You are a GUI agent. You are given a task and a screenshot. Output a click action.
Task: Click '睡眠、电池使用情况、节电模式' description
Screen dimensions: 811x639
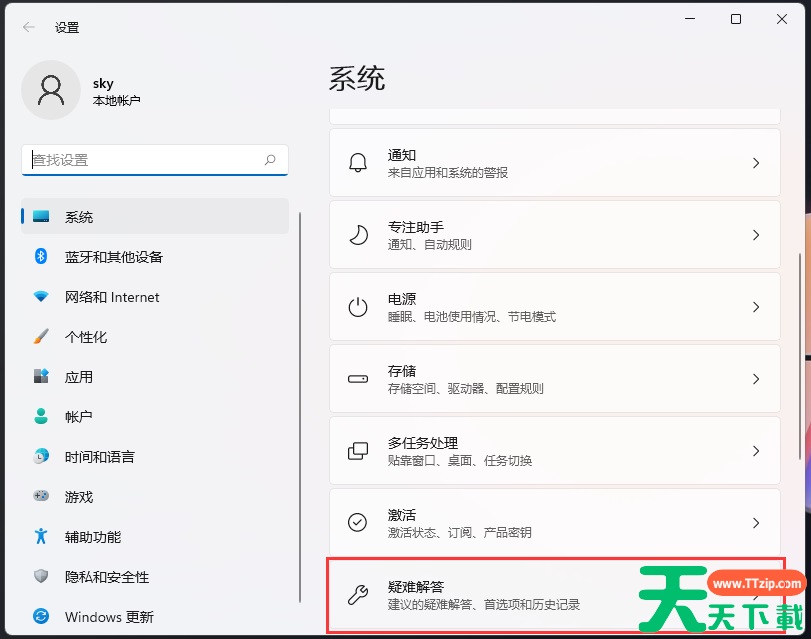tap(472, 316)
